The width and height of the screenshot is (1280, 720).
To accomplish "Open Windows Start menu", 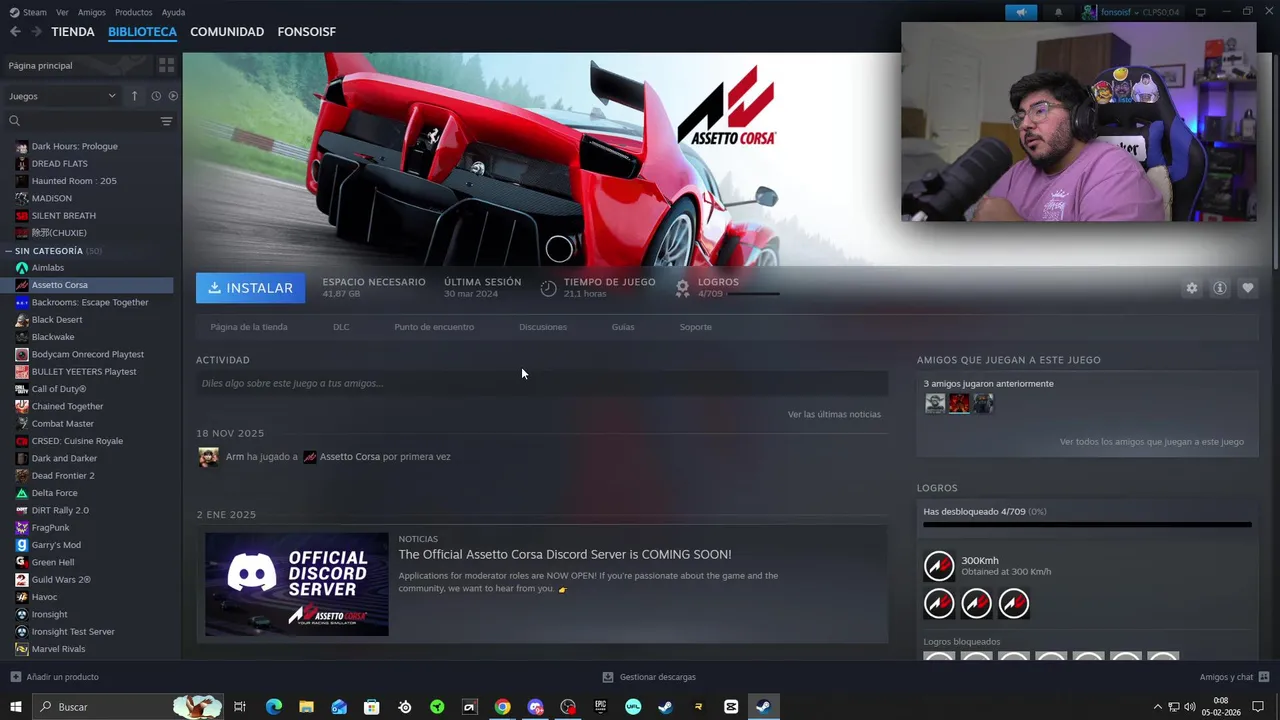I will [x=16, y=707].
